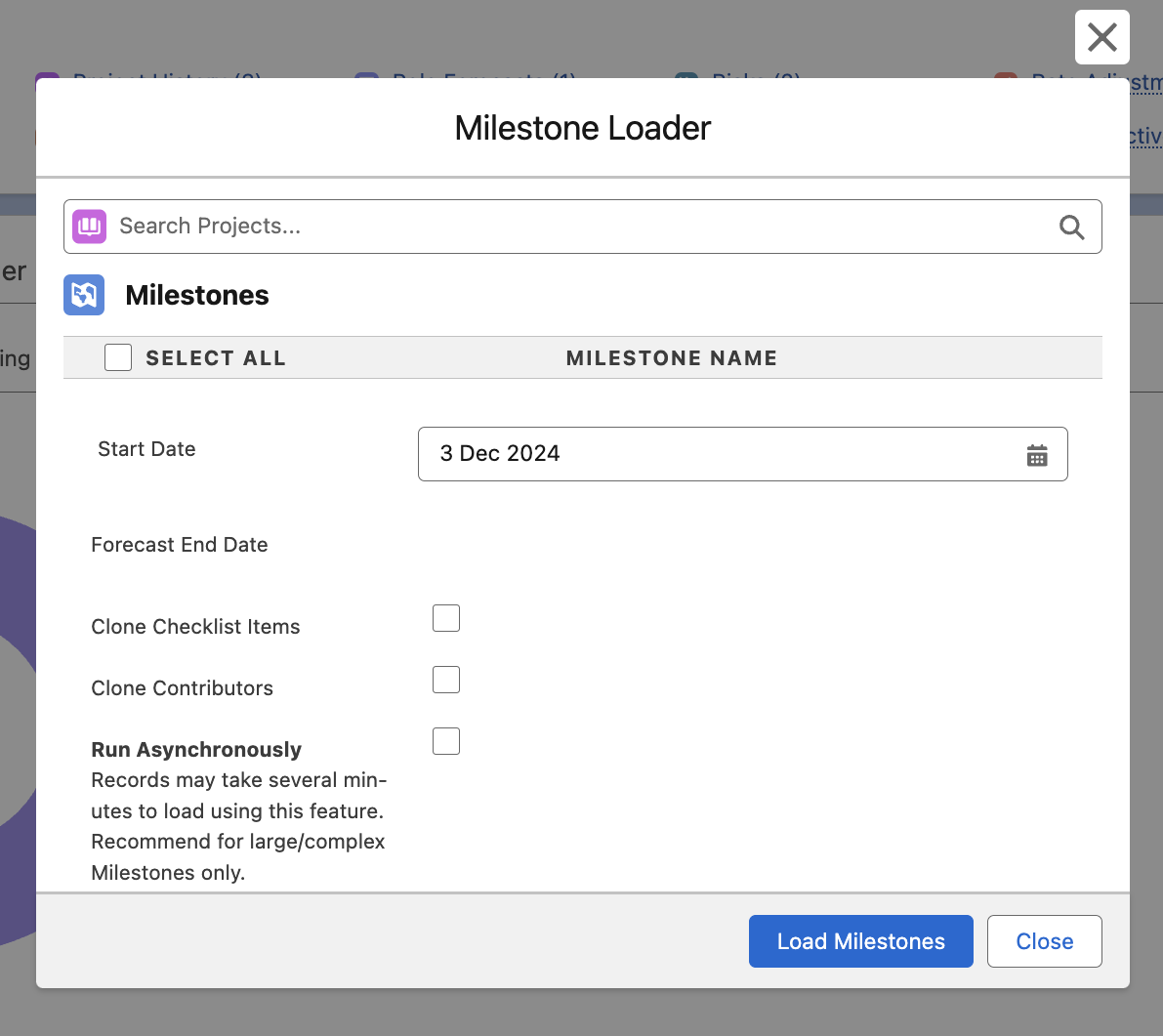Click the Start Date field showing 3 Dec 2024
The width and height of the screenshot is (1163, 1036).
click(x=742, y=454)
